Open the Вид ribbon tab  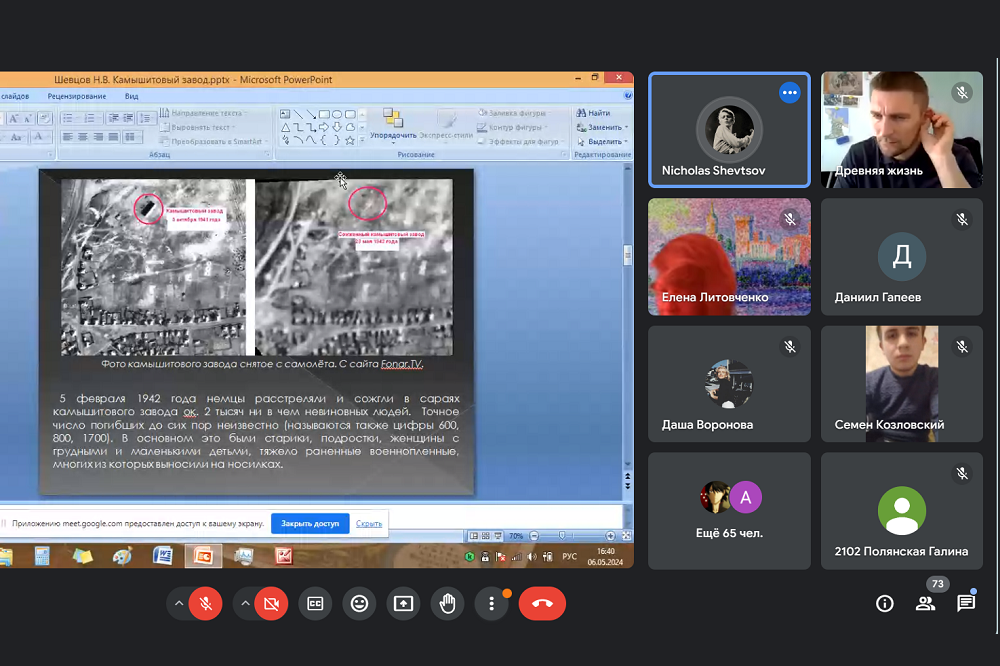point(132,96)
